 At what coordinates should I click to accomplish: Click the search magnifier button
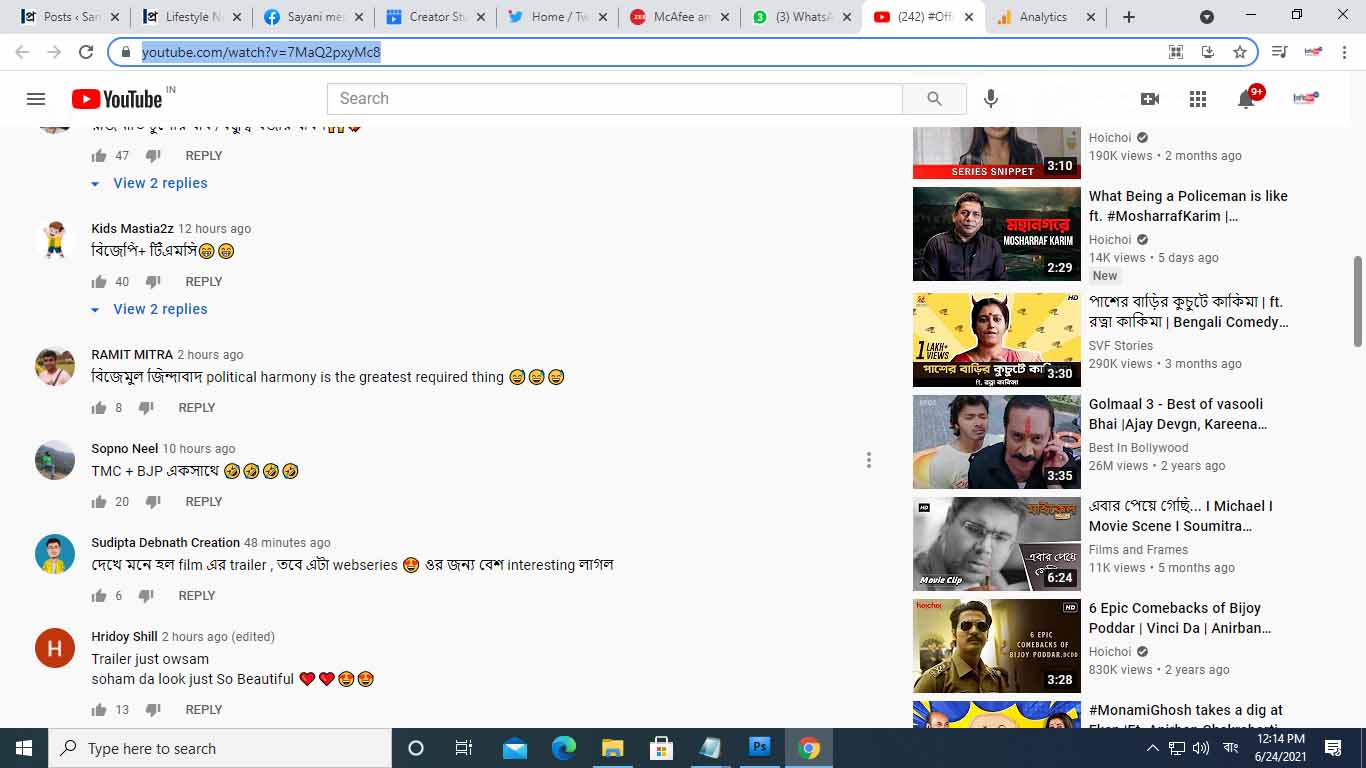[934, 99]
